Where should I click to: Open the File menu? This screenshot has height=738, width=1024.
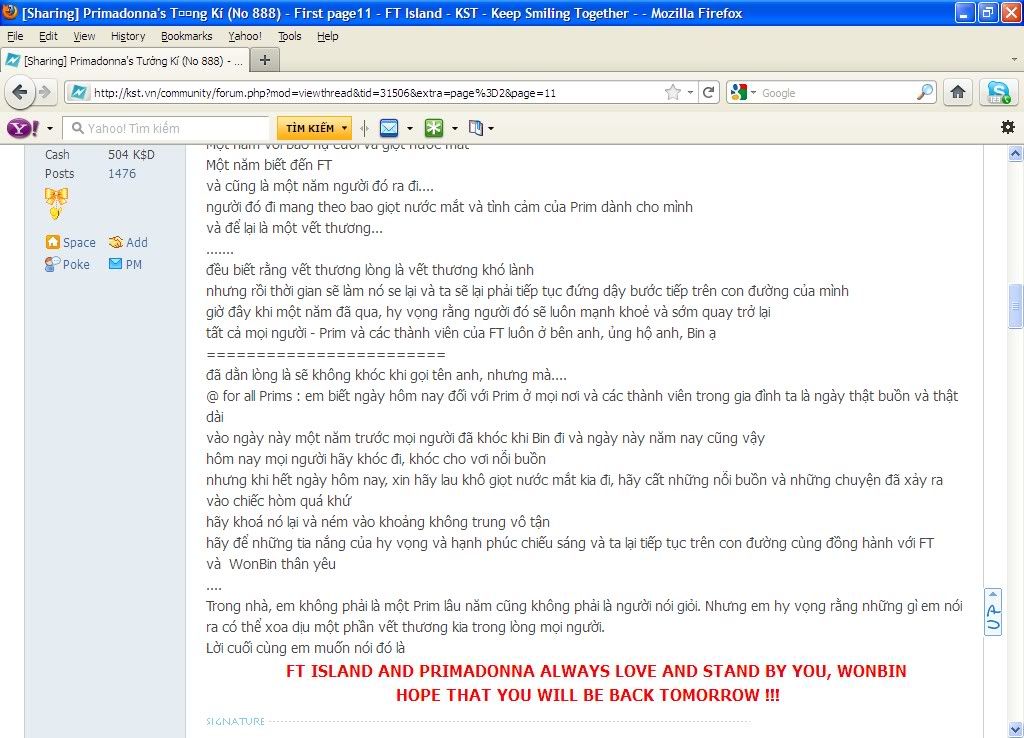pyautogui.click(x=15, y=37)
